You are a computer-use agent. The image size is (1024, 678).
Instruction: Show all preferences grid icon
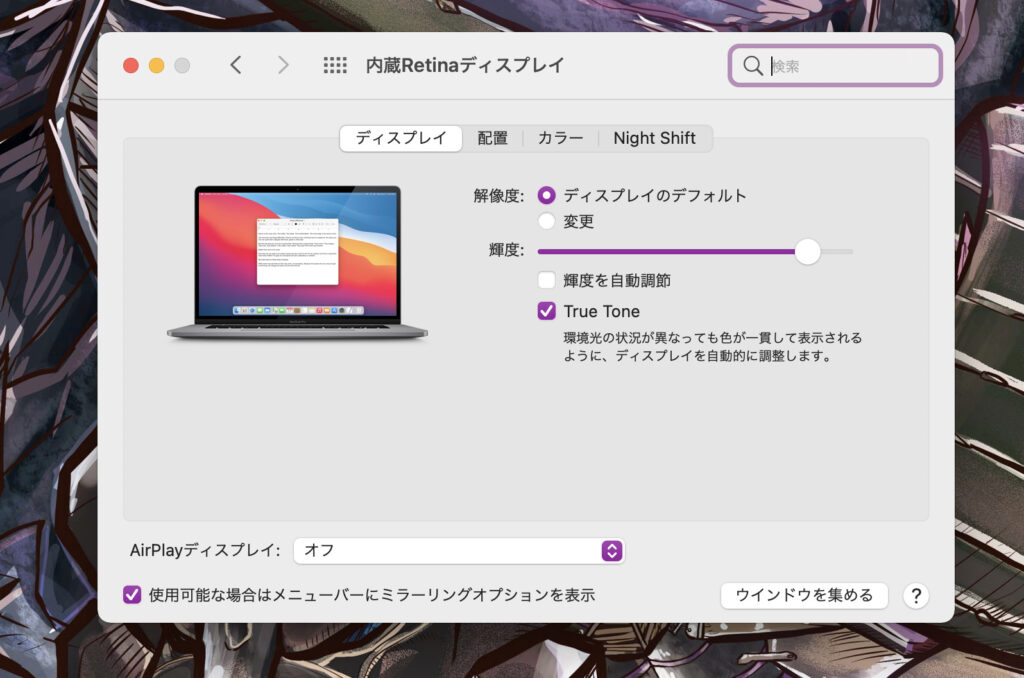pyautogui.click(x=335, y=65)
